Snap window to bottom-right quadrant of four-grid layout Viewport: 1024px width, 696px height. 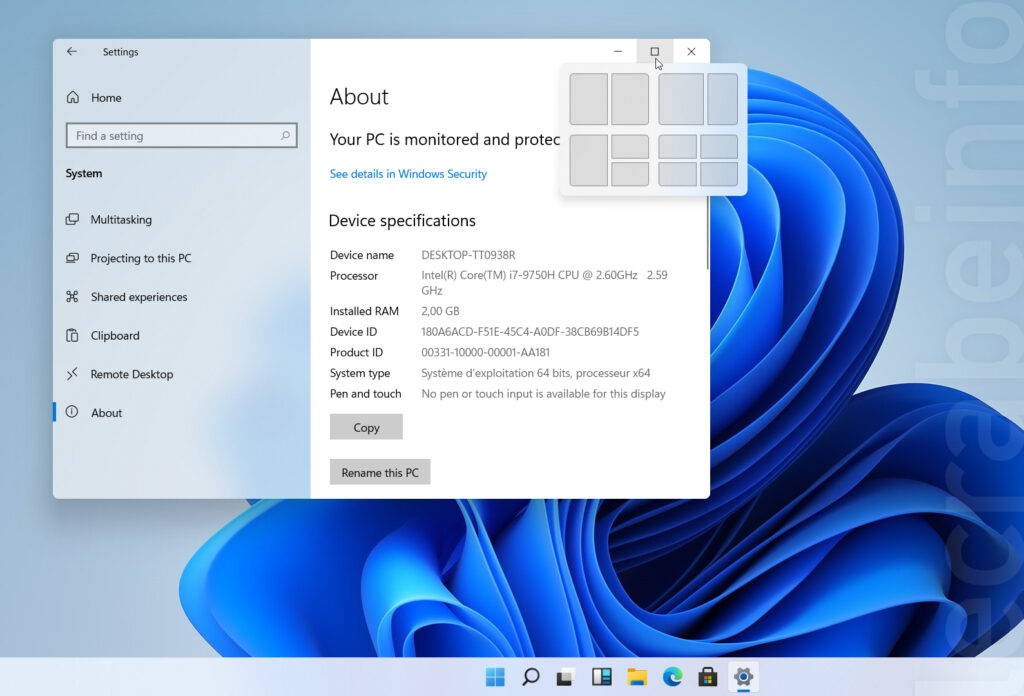[719, 174]
